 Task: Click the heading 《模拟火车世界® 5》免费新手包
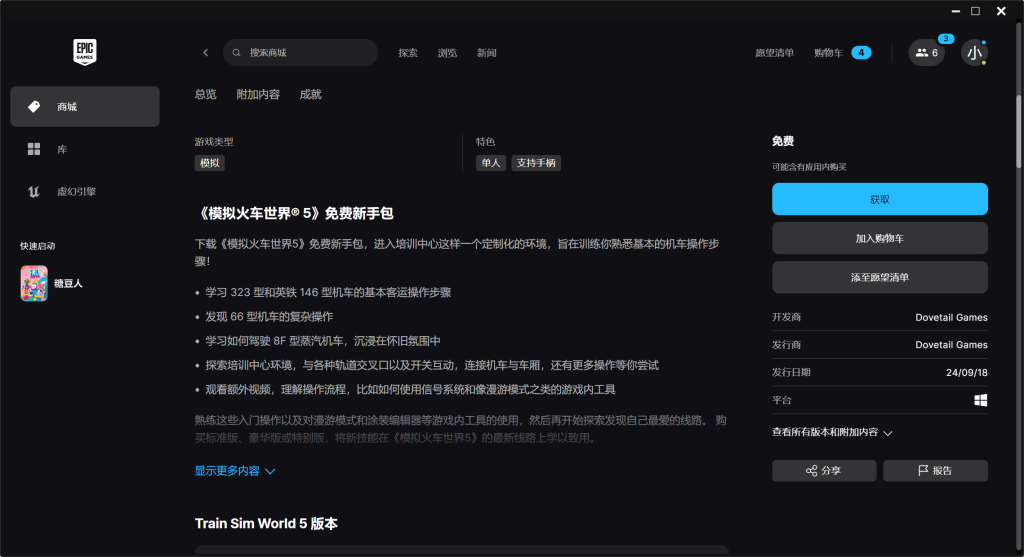tap(294, 214)
